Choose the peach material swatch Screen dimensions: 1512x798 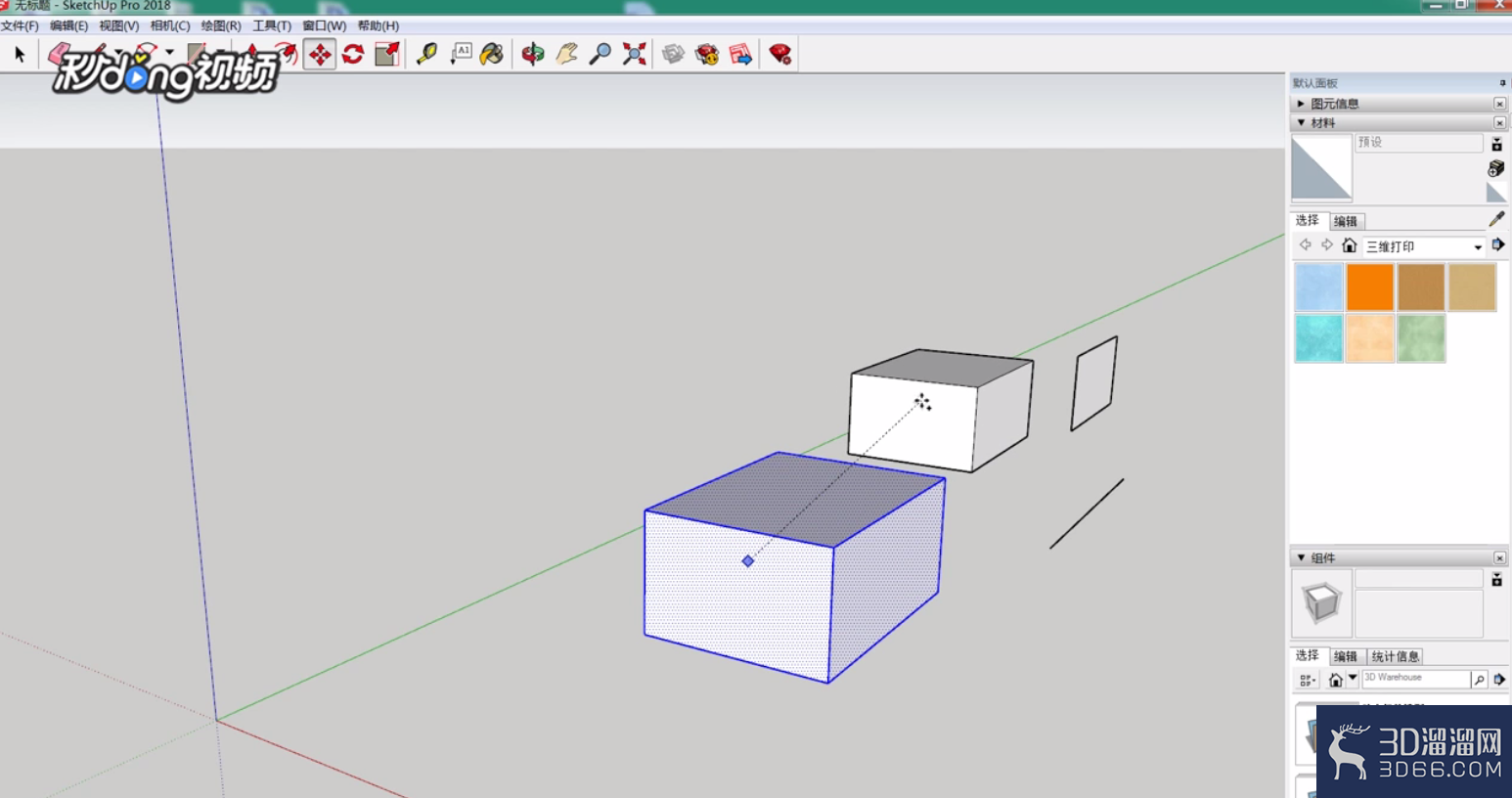click(x=1369, y=338)
